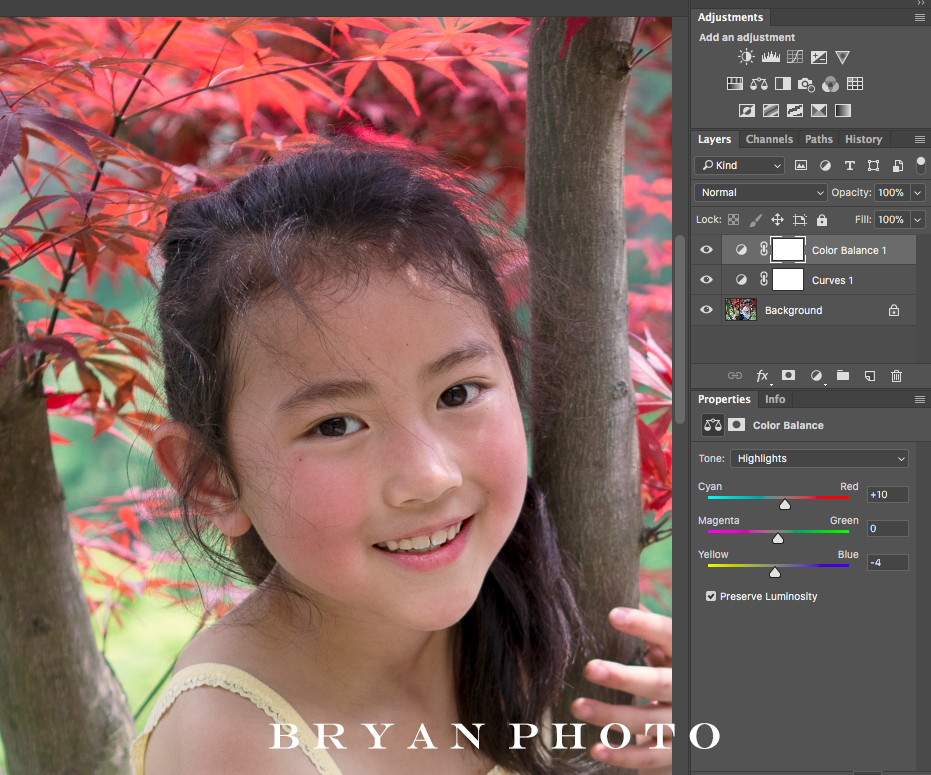Open the Kind filter dropdown
The image size is (931, 775).
[x=739, y=165]
